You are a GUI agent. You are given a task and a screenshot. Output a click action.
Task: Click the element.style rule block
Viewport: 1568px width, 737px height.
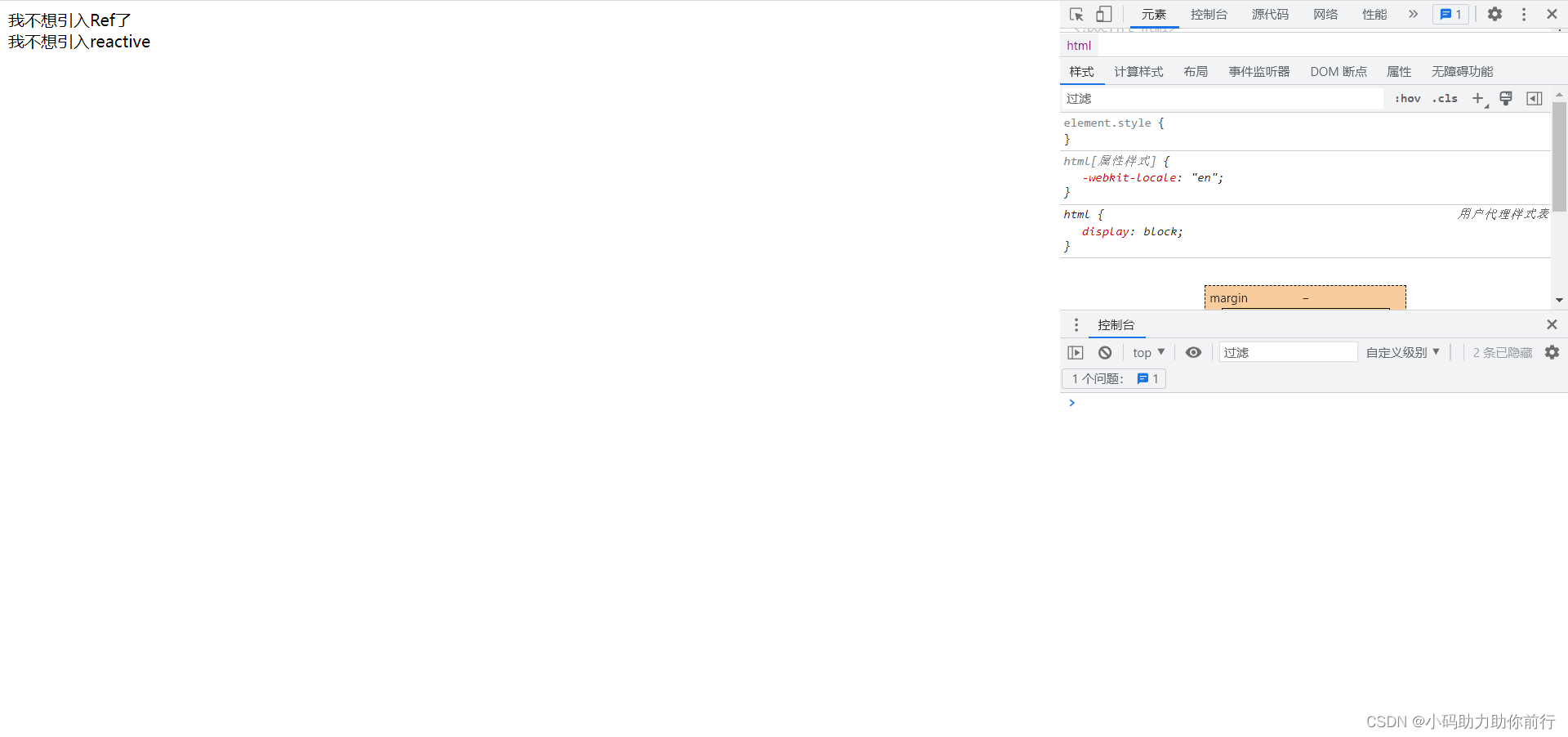coord(1305,132)
